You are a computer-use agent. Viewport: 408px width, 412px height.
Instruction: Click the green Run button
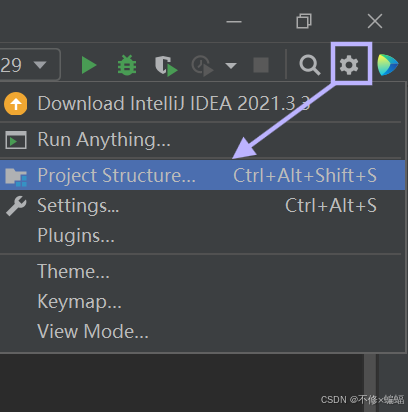coord(89,65)
